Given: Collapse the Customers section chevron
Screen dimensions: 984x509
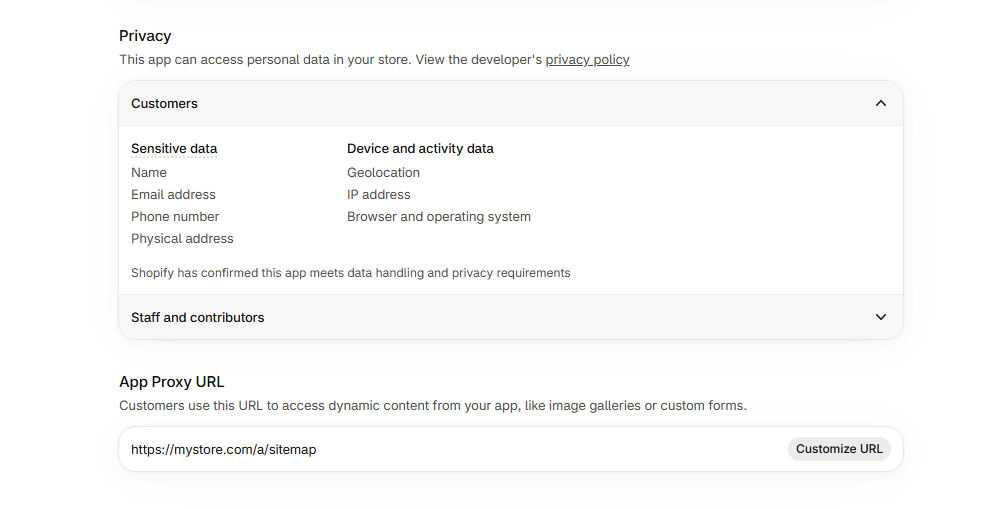Looking at the screenshot, I should pos(880,104).
